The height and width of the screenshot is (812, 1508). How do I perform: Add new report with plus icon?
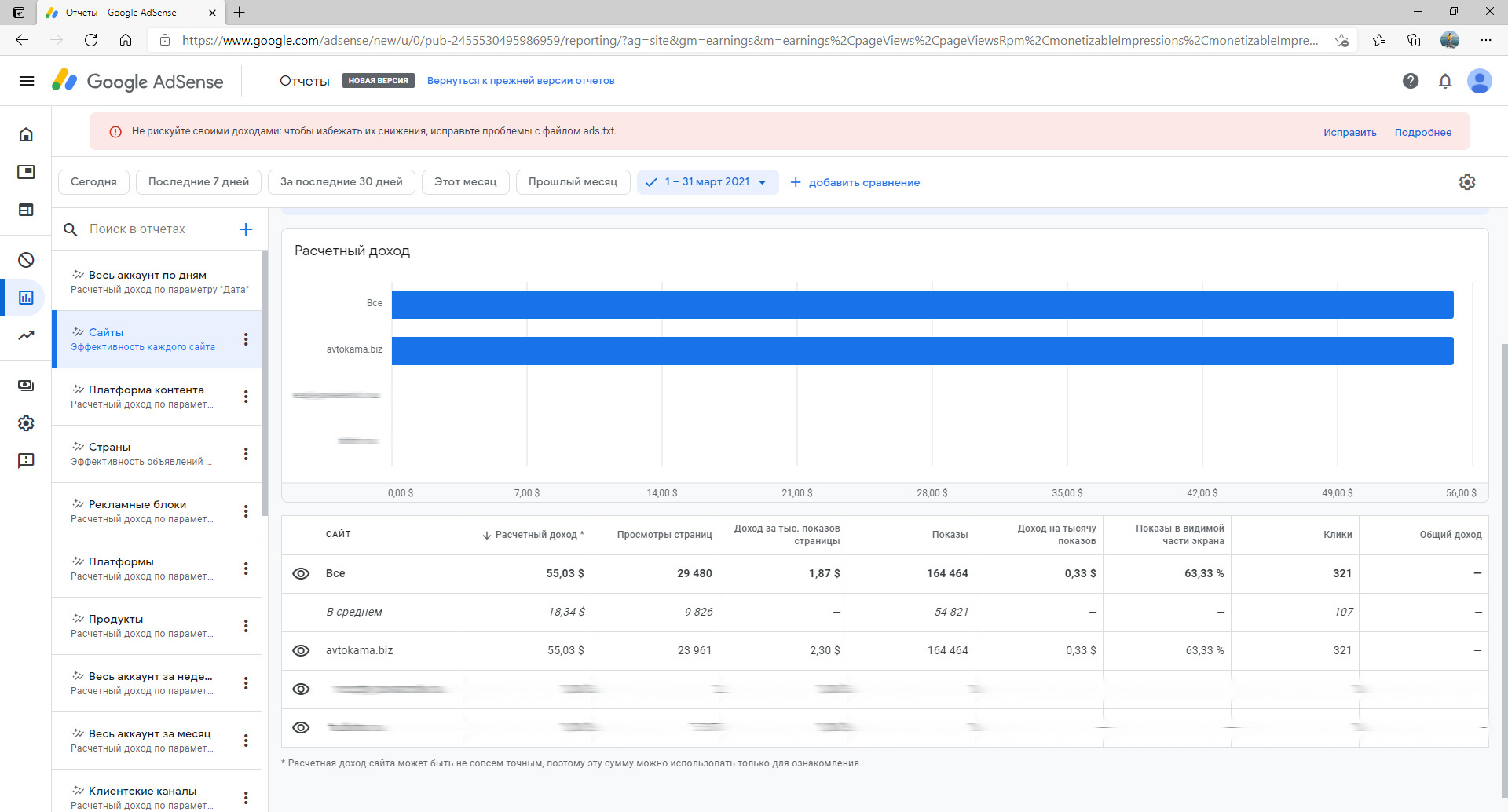click(246, 229)
